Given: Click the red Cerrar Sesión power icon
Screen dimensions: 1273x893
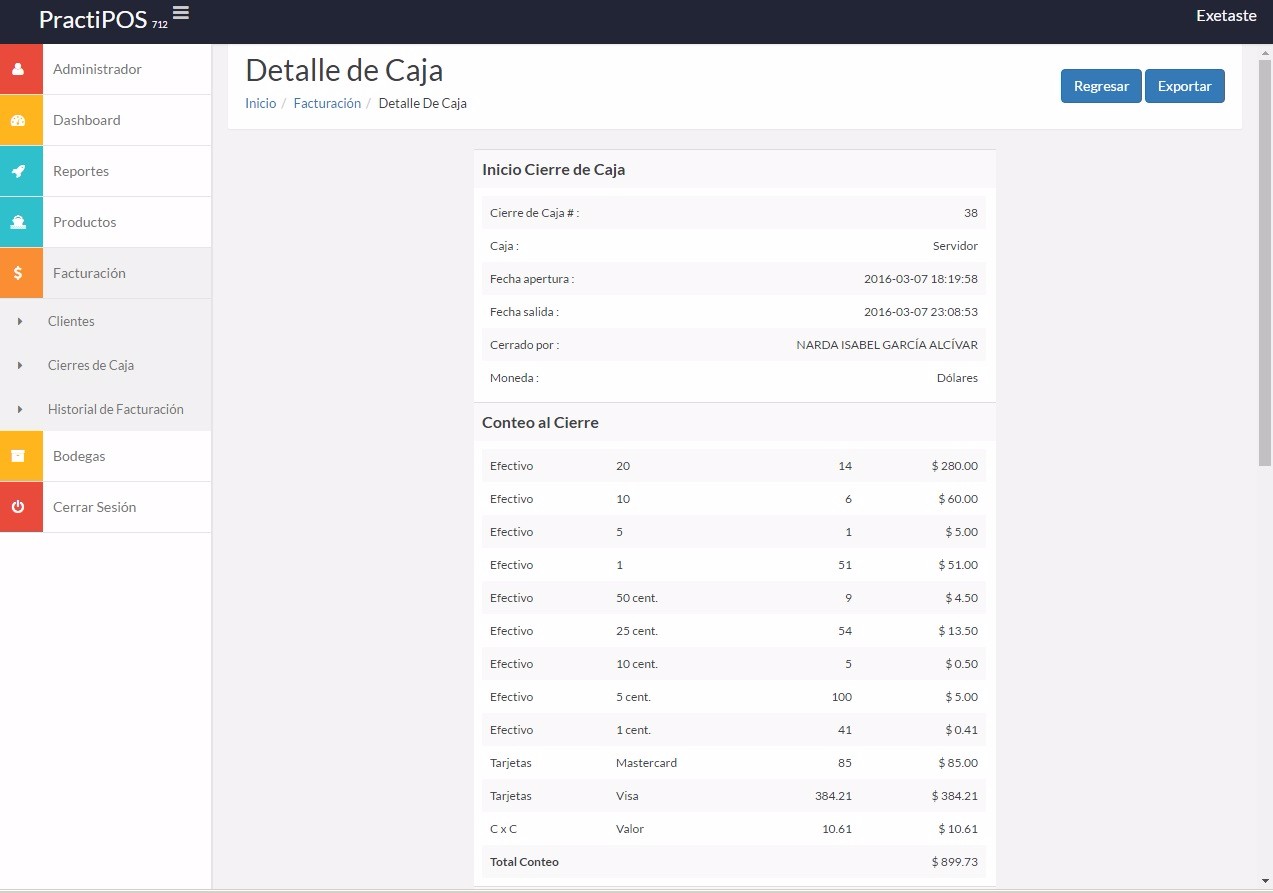Looking at the screenshot, I should click(21, 507).
